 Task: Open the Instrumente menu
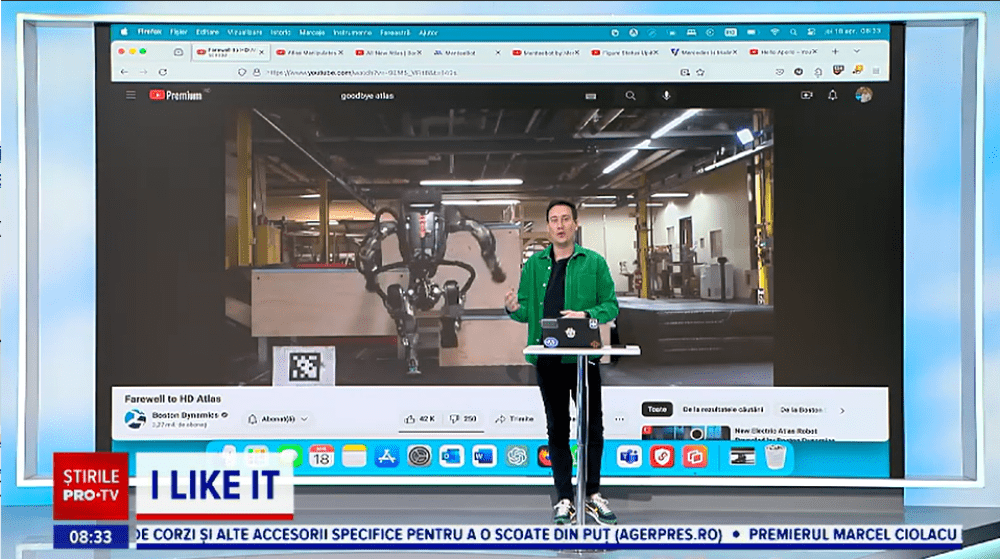click(x=352, y=32)
